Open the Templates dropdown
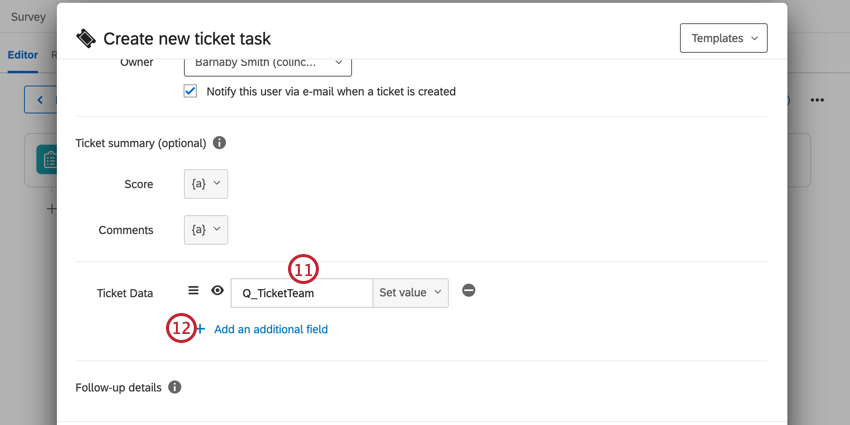 pyautogui.click(x=724, y=38)
